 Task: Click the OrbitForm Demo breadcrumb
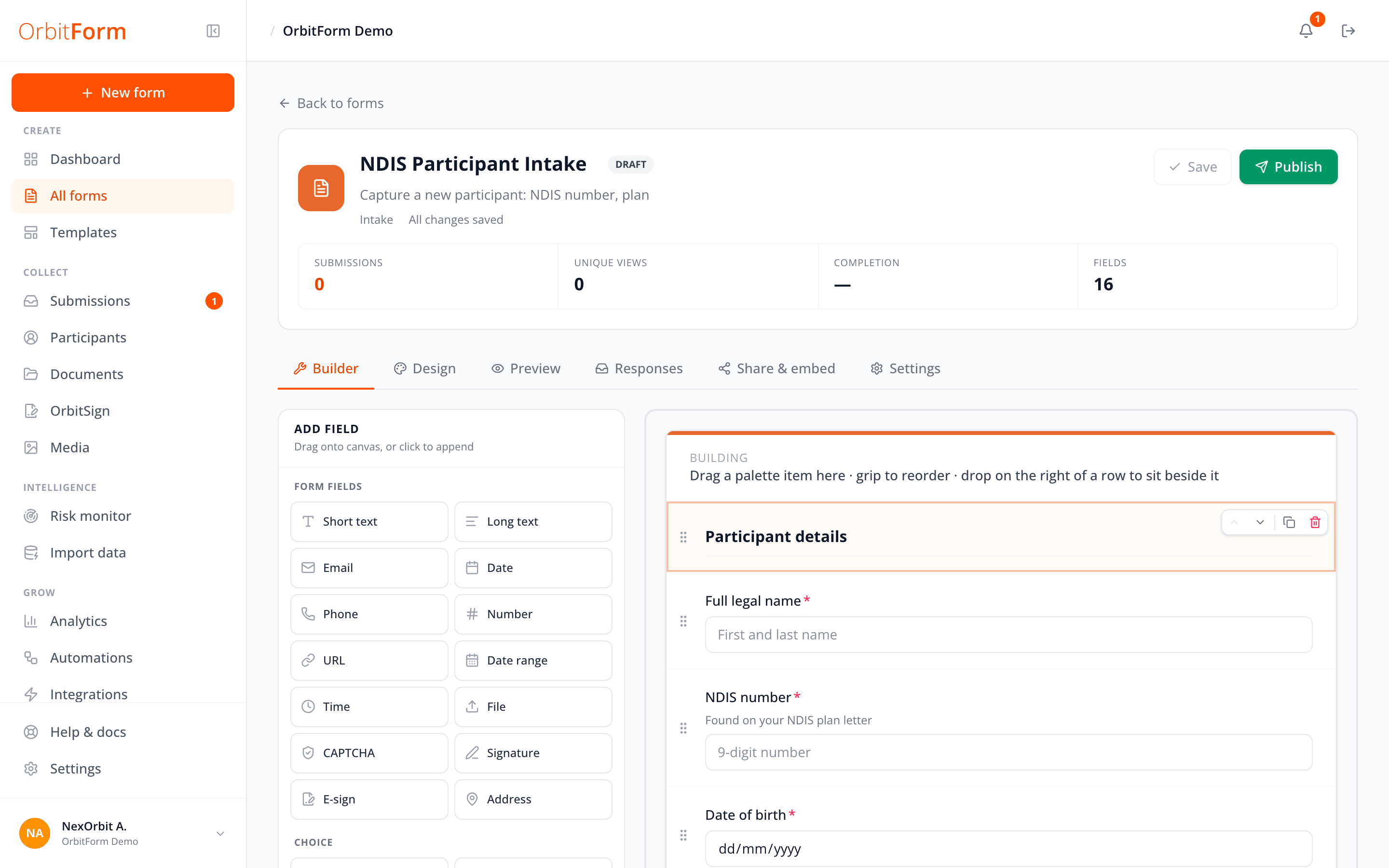point(338,31)
